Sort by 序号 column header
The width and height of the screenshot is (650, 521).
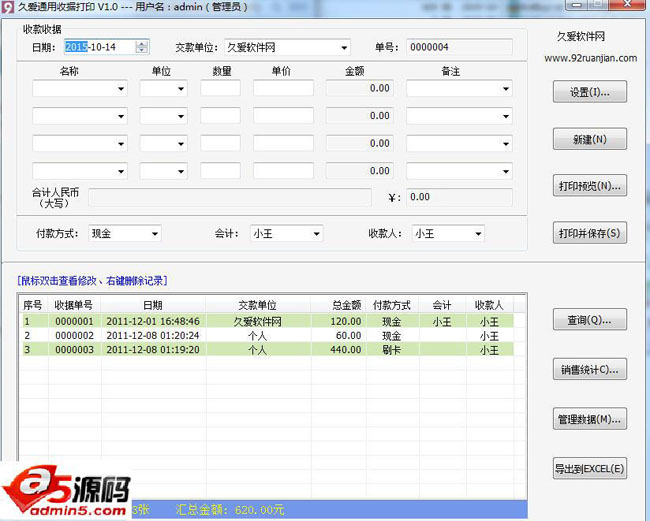pyautogui.click(x=33, y=305)
